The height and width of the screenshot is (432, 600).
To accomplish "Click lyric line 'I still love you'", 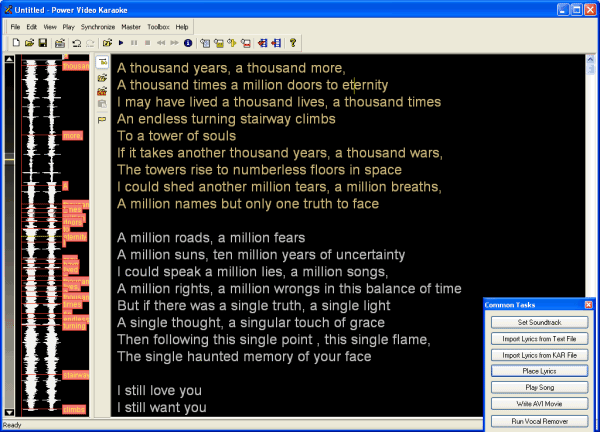I will point(159,391).
